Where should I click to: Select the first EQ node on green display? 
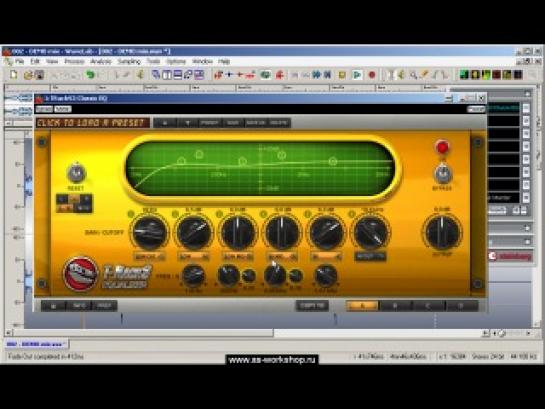click(x=181, y=161)
